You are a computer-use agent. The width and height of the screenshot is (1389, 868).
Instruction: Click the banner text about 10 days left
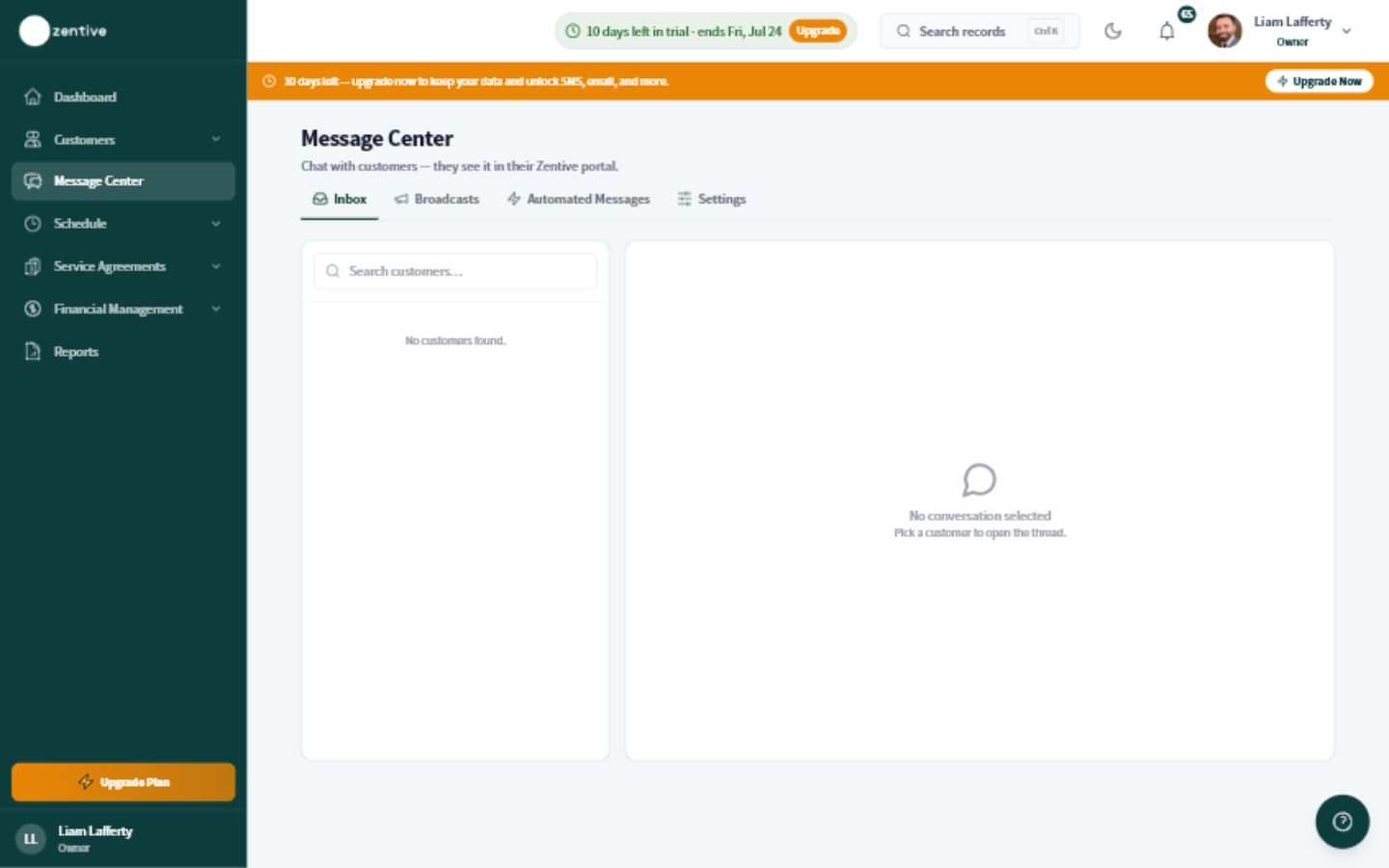476,81
